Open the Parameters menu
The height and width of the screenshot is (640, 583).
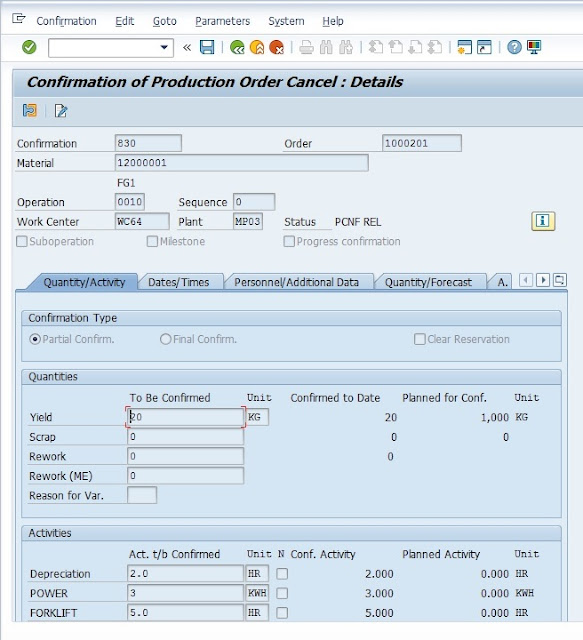click(223, 21)
